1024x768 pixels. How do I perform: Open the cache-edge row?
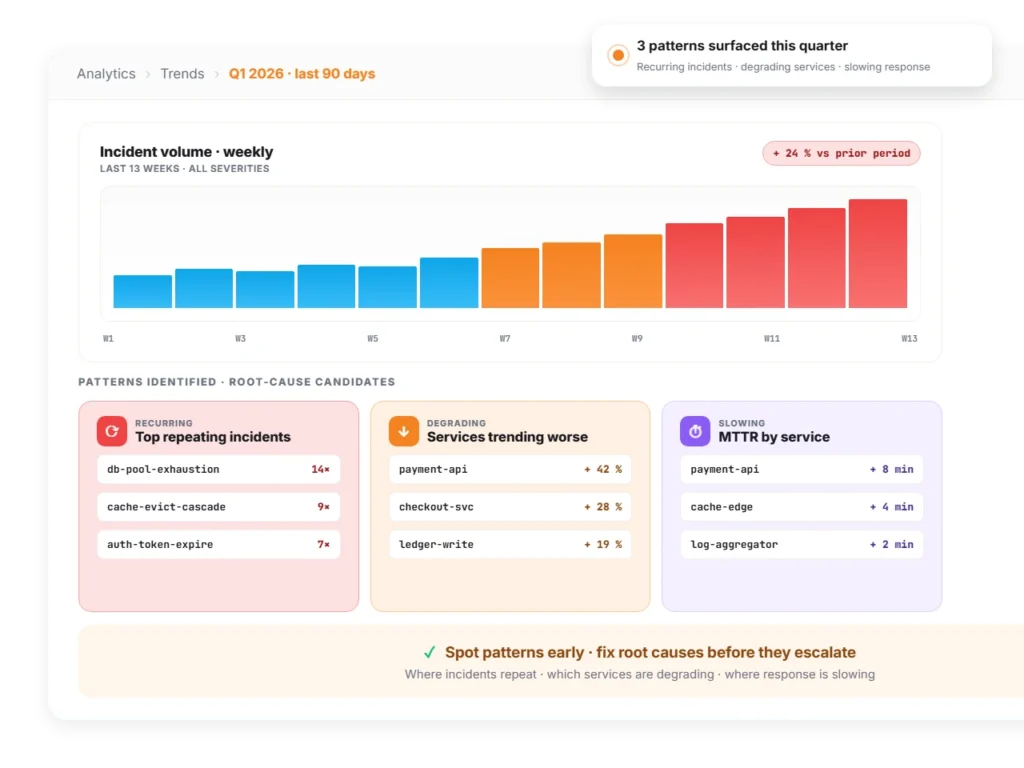[802, 507]
